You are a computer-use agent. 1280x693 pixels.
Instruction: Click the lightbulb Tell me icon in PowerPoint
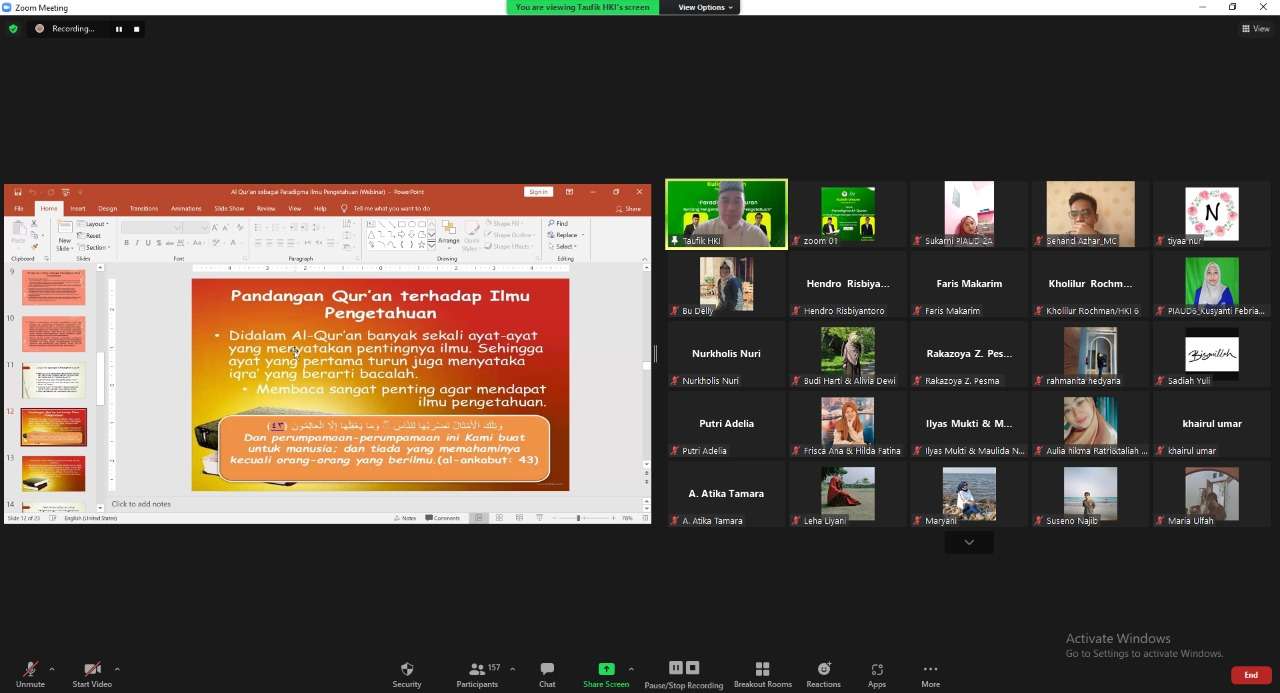[345, 209]
